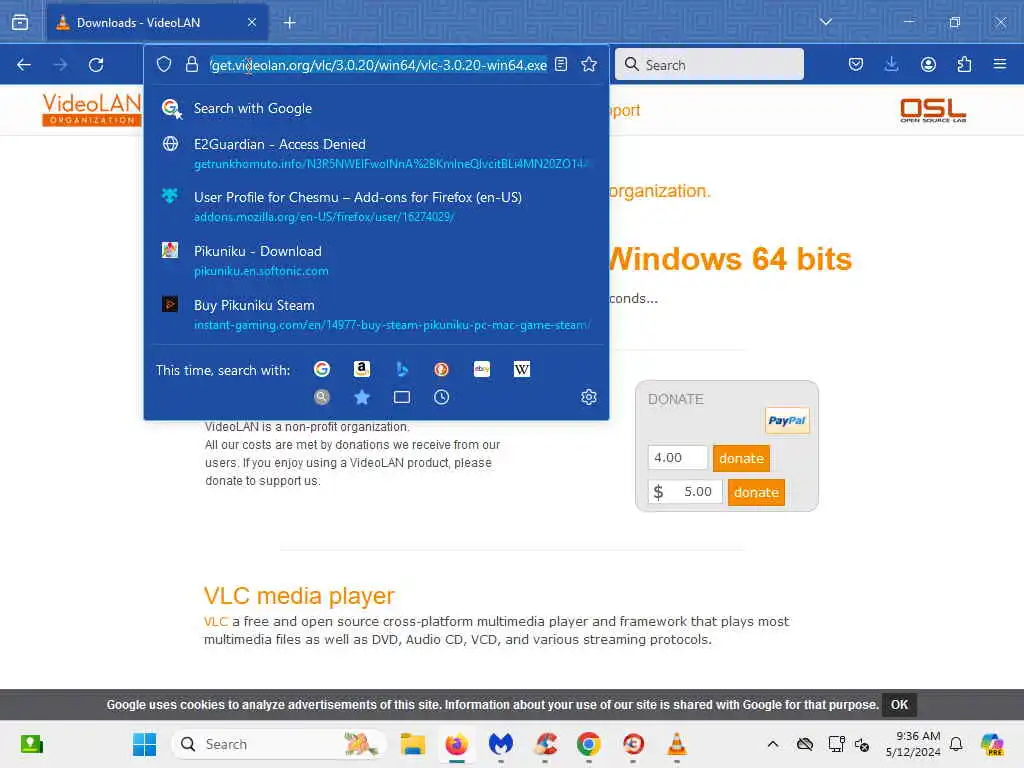Click donate button beside $ 5.00

(756, 492)
